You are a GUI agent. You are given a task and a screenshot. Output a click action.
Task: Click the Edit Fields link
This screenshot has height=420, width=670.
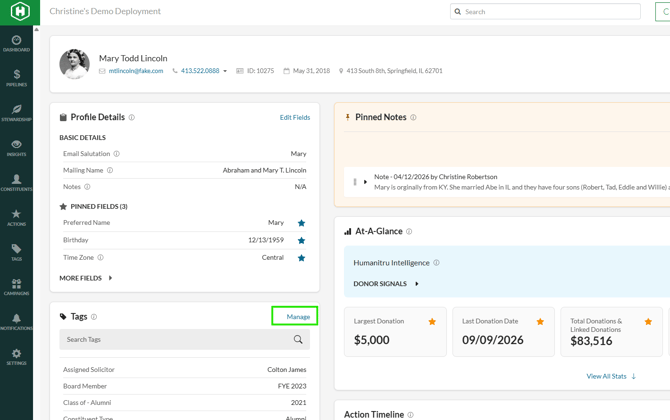pyautogui.click(x=295, y=117)
